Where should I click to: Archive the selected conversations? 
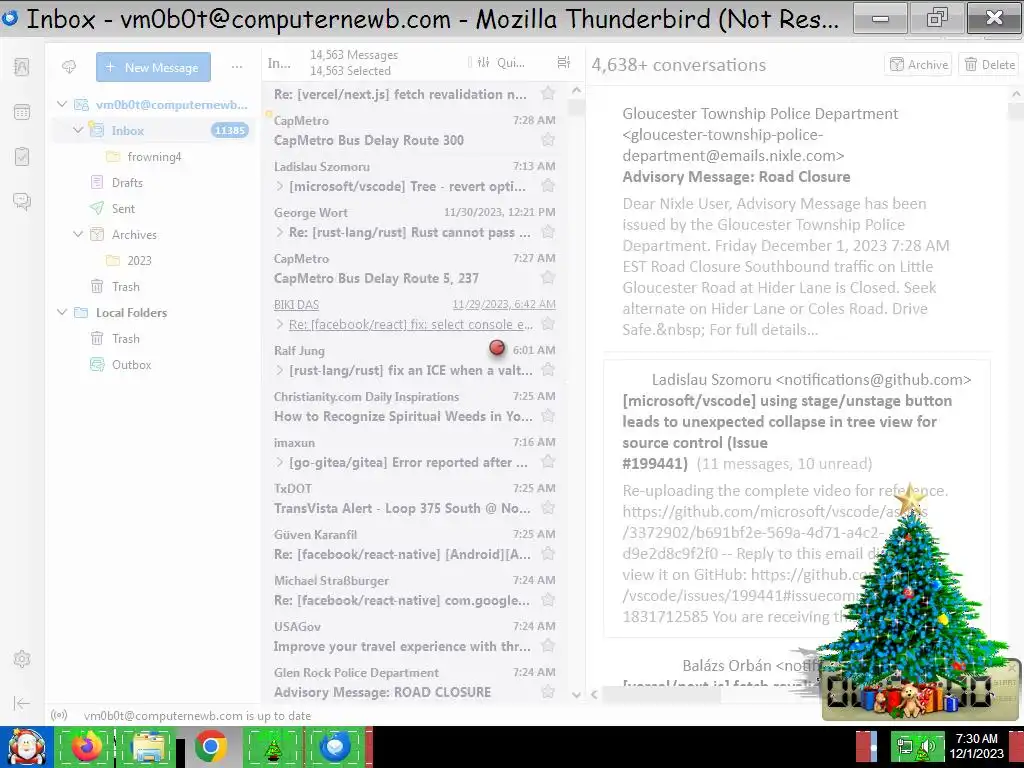click(x=919, y=64)
